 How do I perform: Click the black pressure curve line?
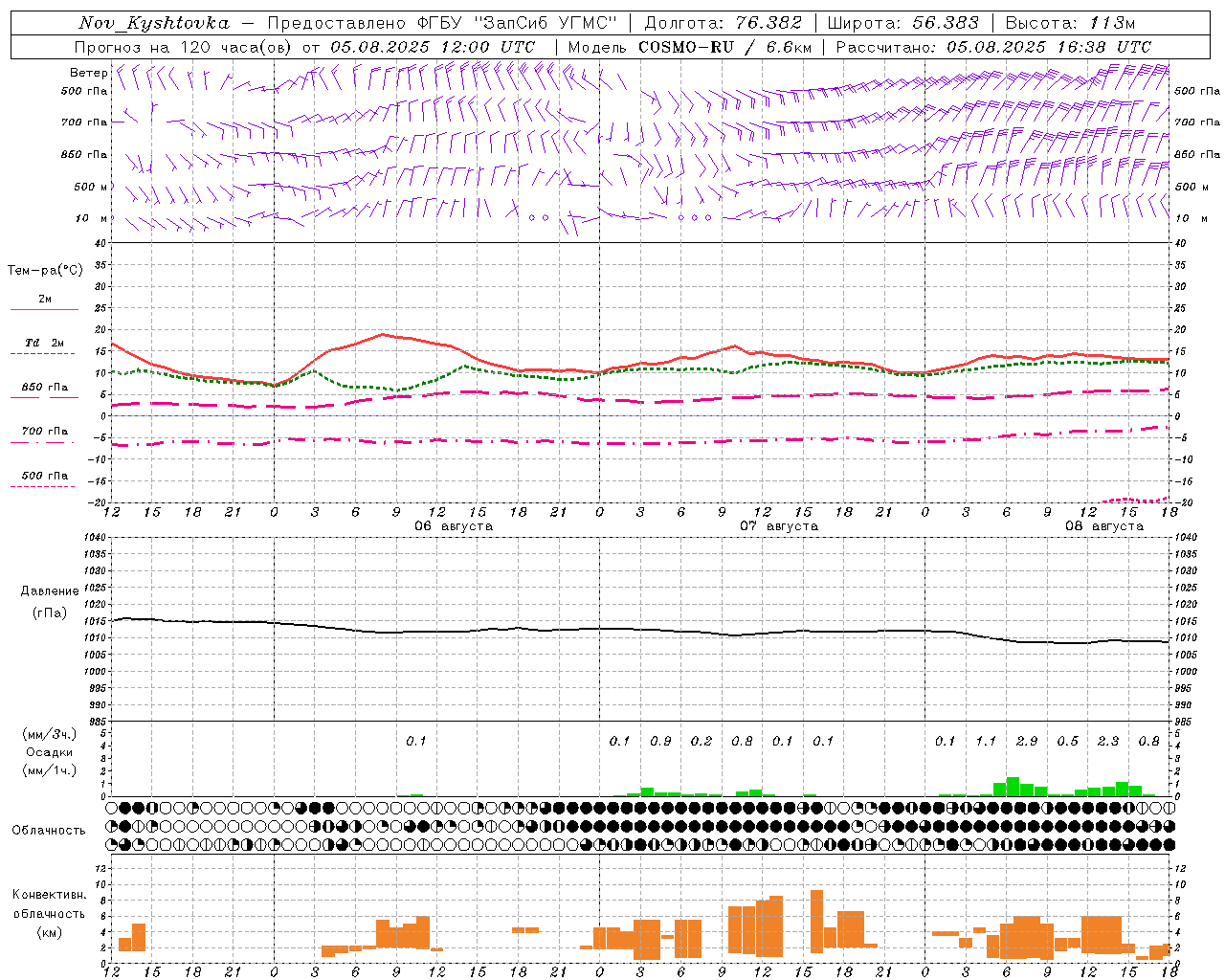tap(641, 630)
